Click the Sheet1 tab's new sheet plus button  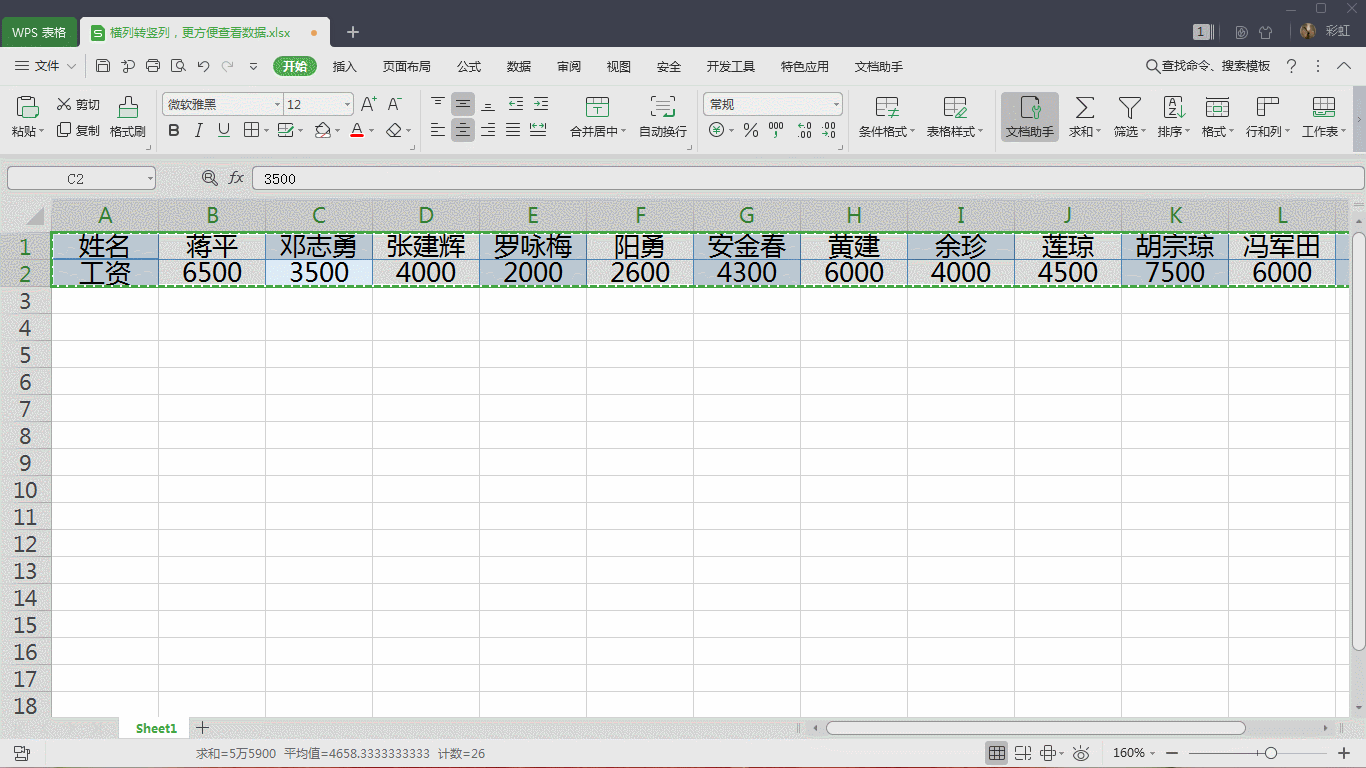[x=202, y=727]
